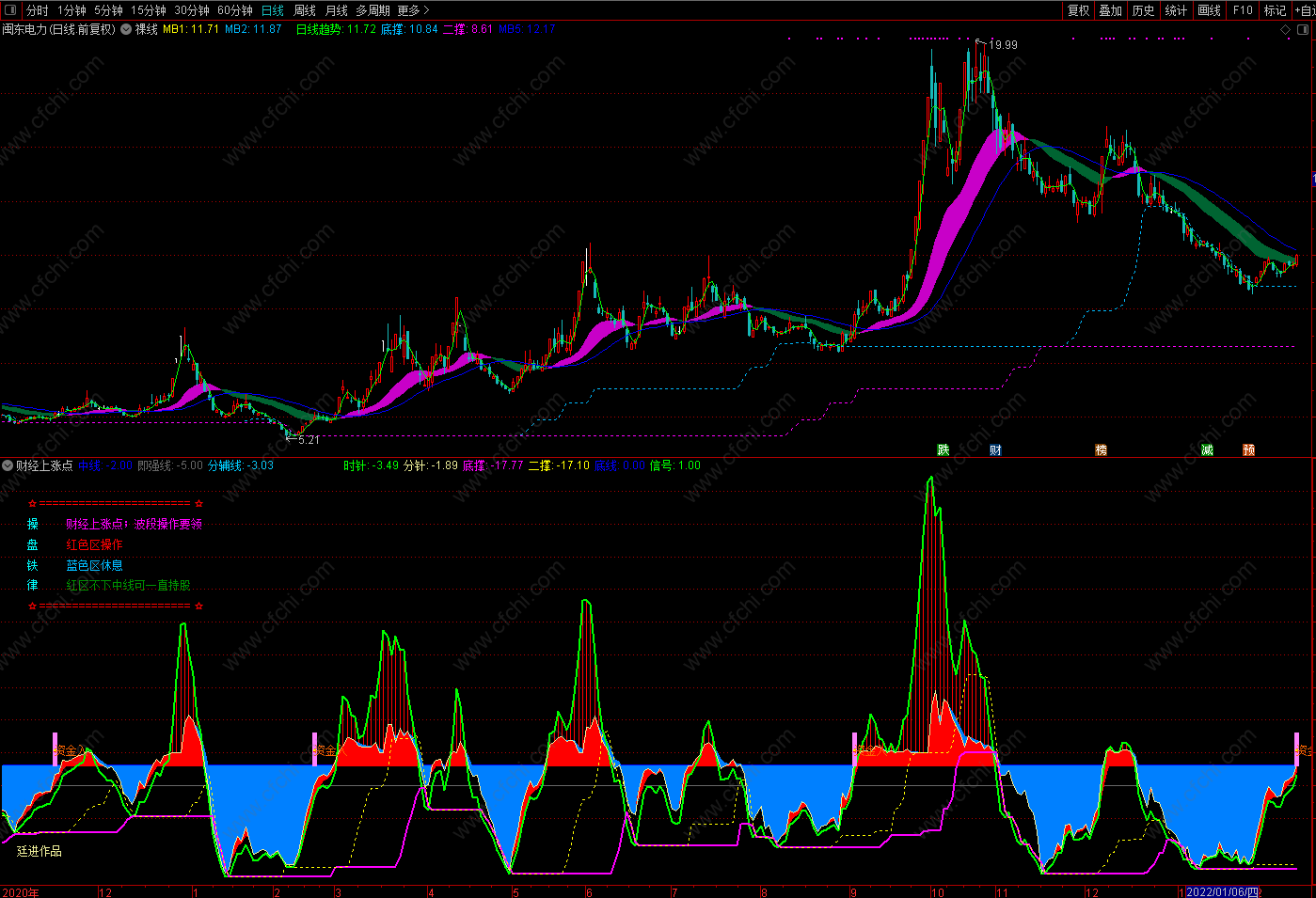The height and width of the screenshot is (898, 1316).
Task: Click MB1: 11.71 value label
Action: [x=191, y=29]
